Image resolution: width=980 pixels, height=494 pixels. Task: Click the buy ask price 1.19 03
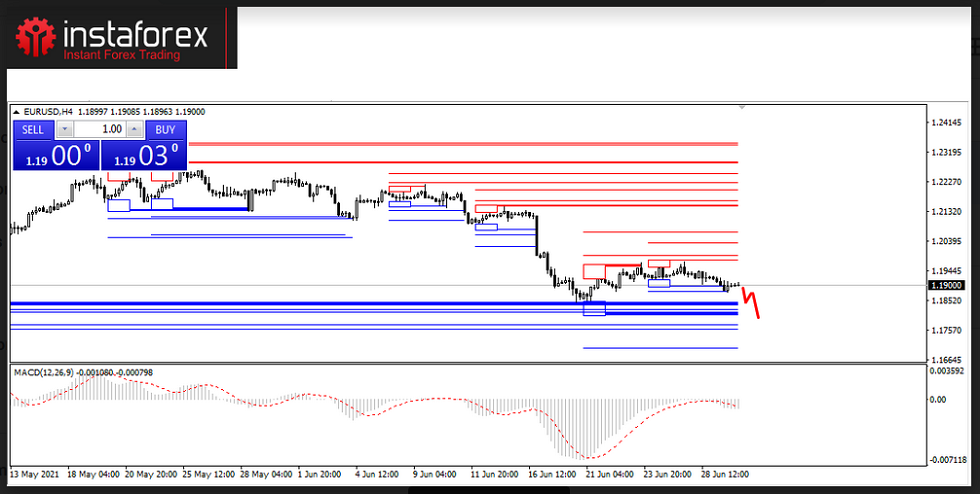145,156
